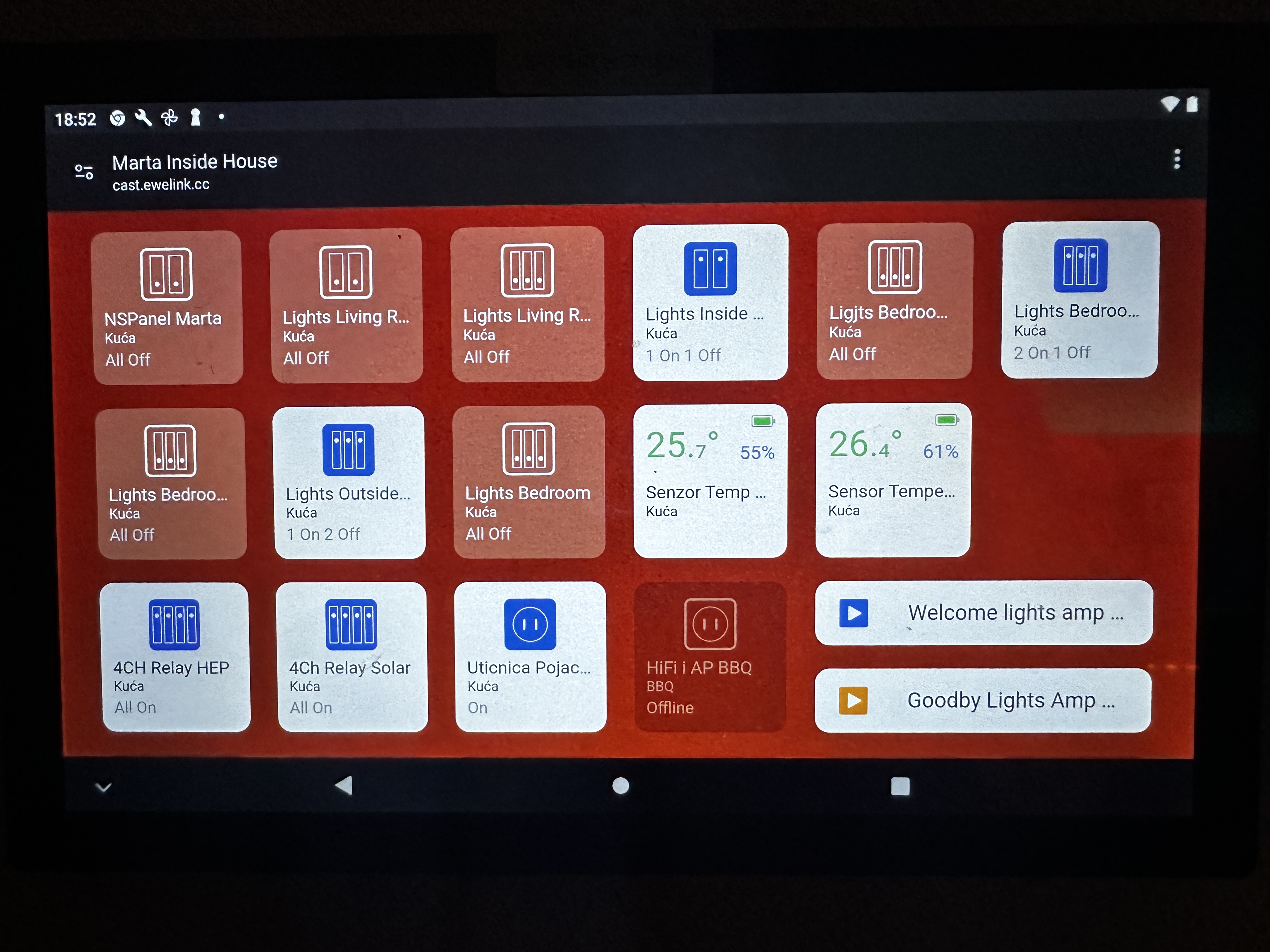The image size is (1270, 952).
Task: Click the Lights Inside ... device name
Action: coord(705,314)
